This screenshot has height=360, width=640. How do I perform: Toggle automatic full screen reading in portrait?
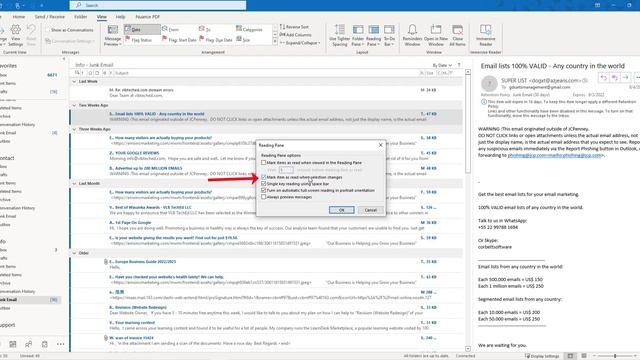pyautogui.click(x=264, y=190)
